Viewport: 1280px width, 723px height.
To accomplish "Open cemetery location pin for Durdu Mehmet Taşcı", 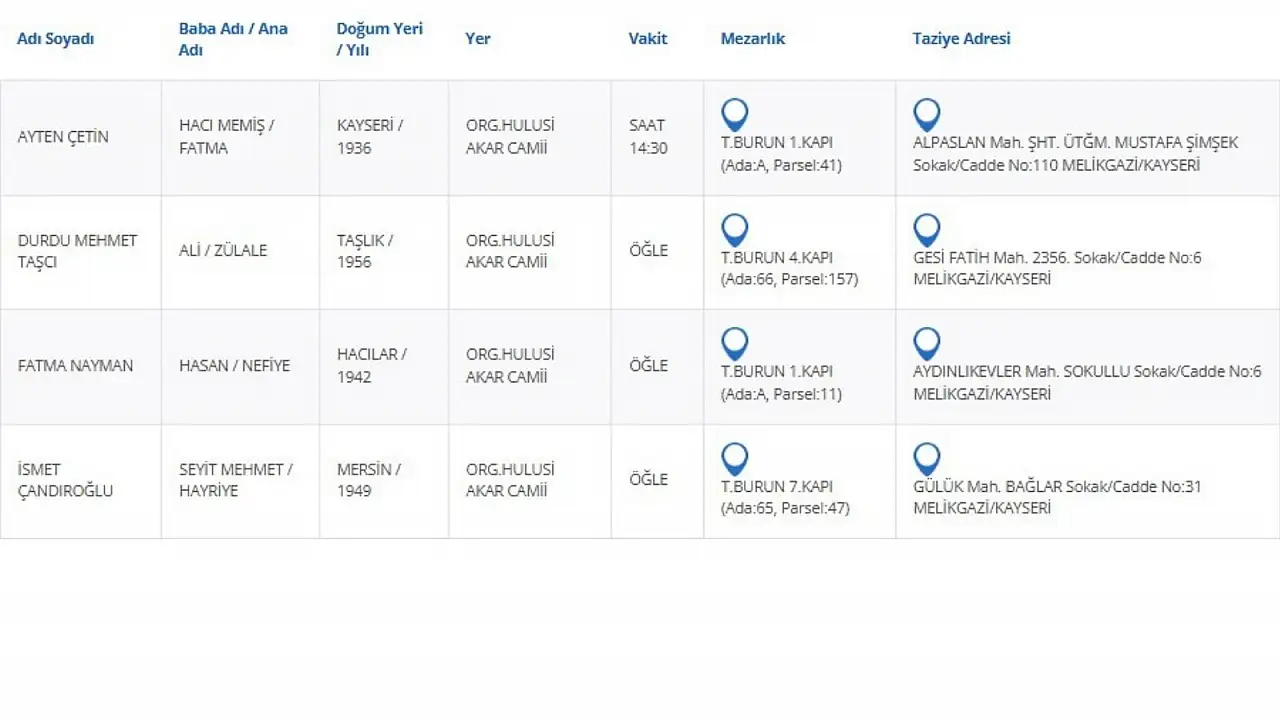I will pos(735,230).
